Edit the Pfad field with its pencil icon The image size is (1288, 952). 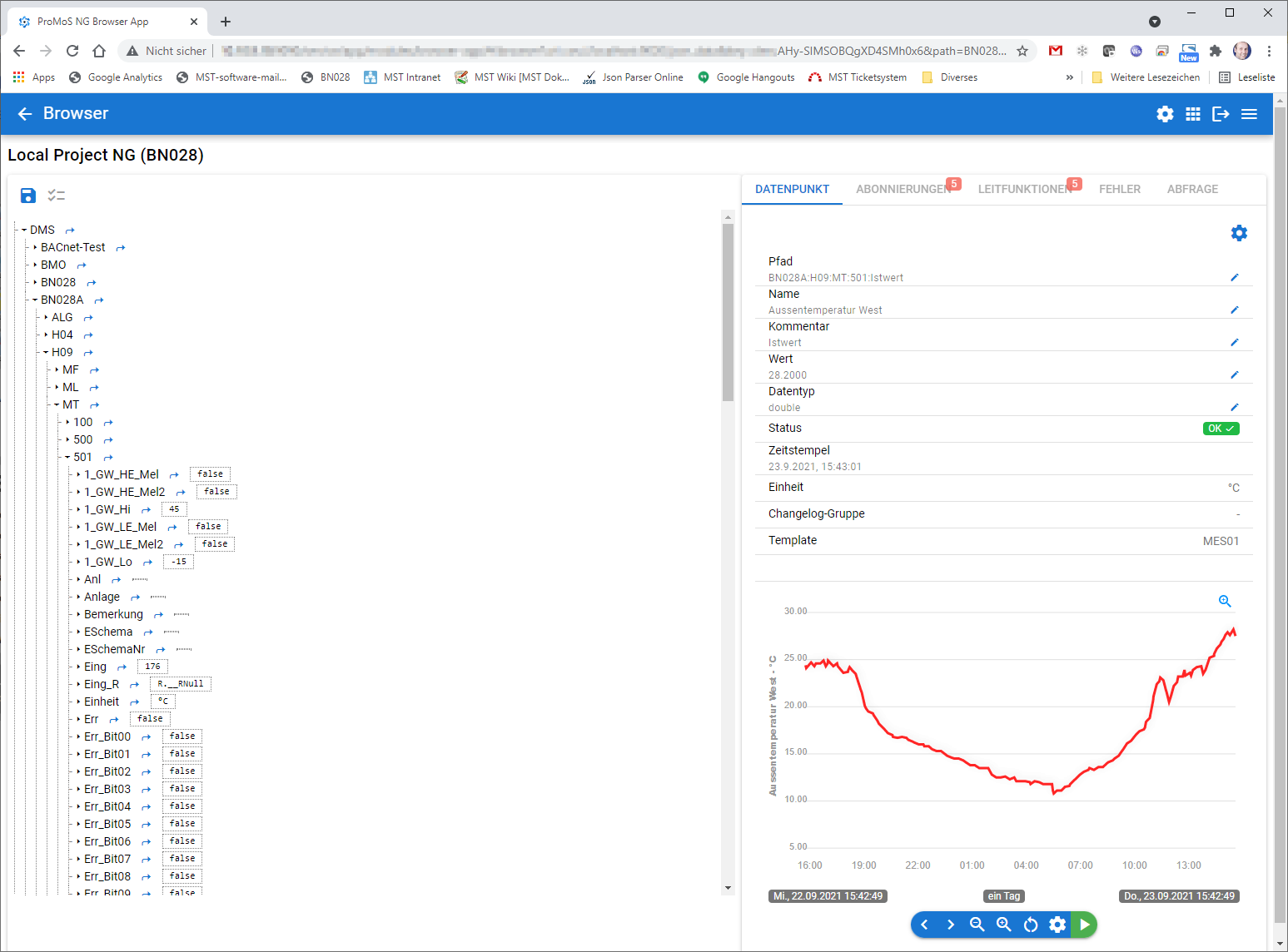point(1235,277)
